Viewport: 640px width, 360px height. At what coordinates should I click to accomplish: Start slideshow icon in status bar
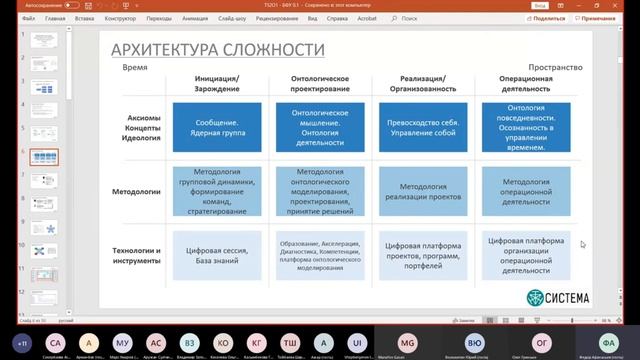(x=537, y=321)
